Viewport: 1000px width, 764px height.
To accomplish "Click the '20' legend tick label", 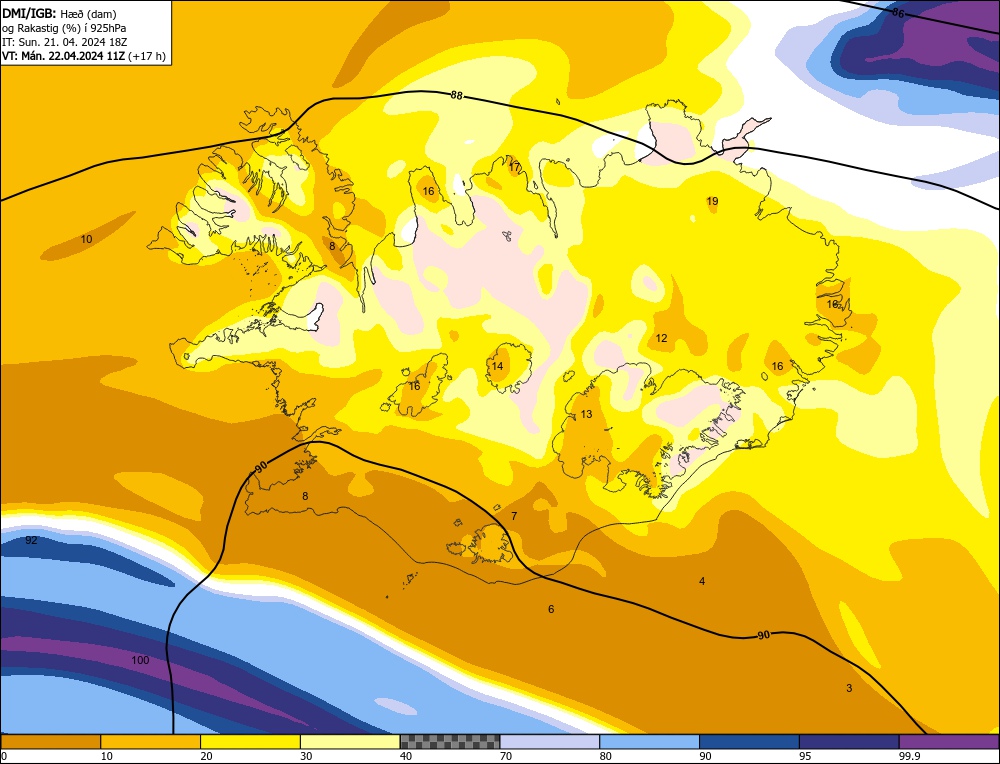I will (x=207, y=756).
